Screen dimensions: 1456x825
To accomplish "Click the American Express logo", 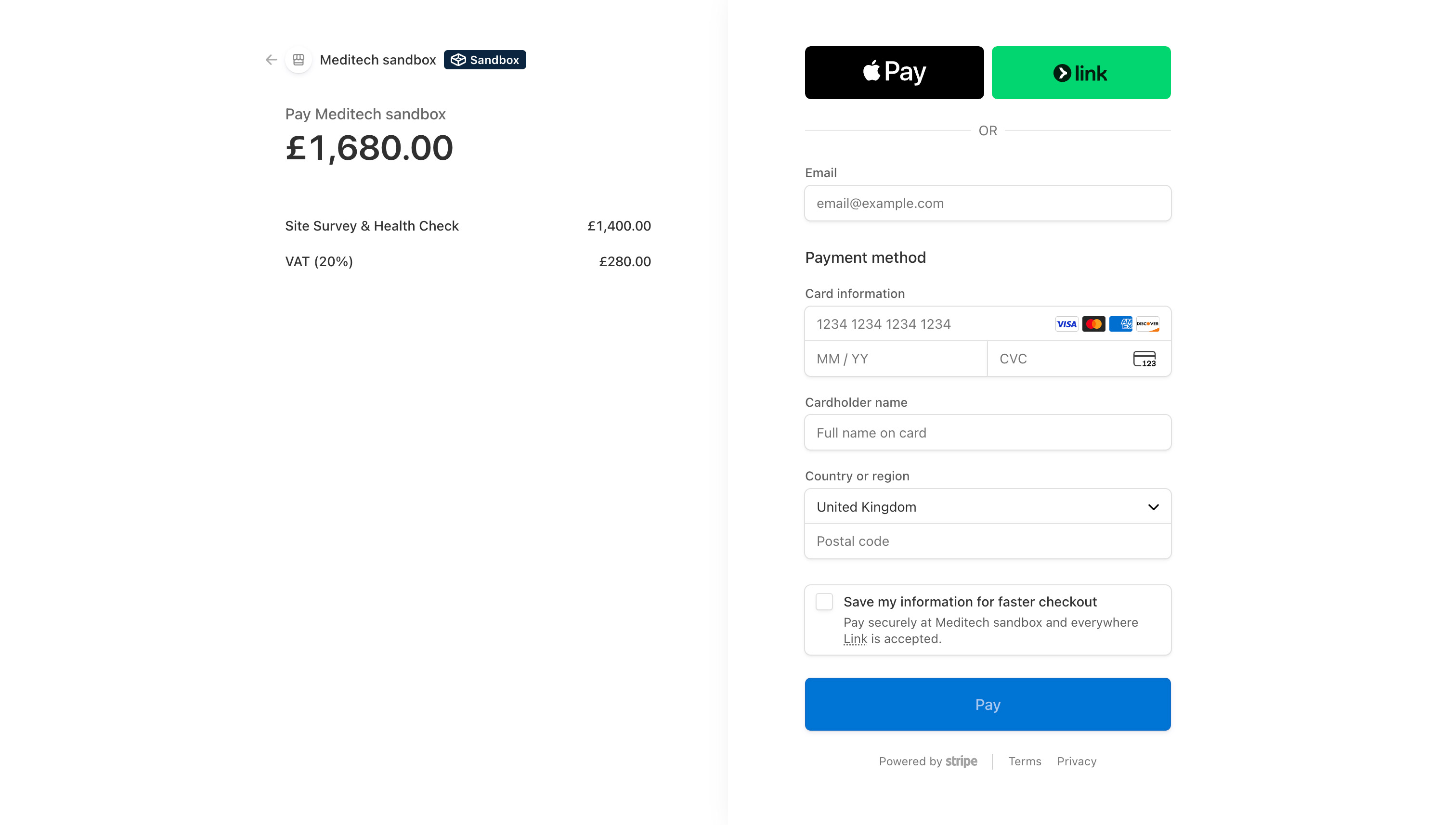I will [1120, 324].
